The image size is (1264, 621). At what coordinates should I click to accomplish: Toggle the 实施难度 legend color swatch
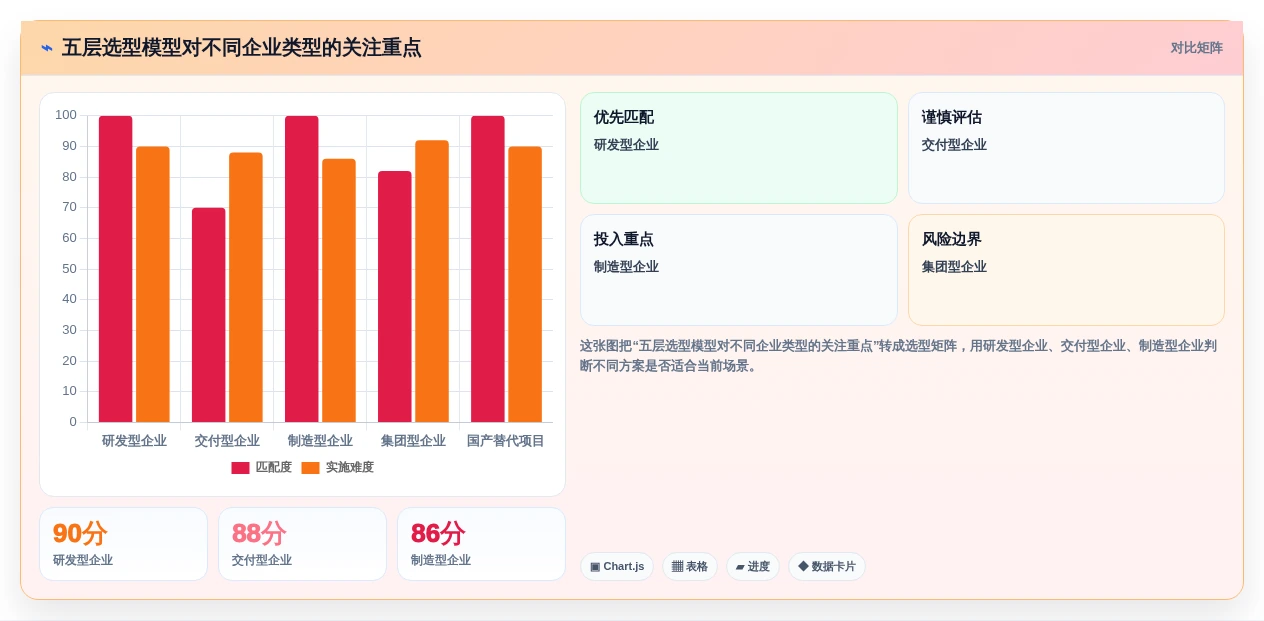click(310, 467)
